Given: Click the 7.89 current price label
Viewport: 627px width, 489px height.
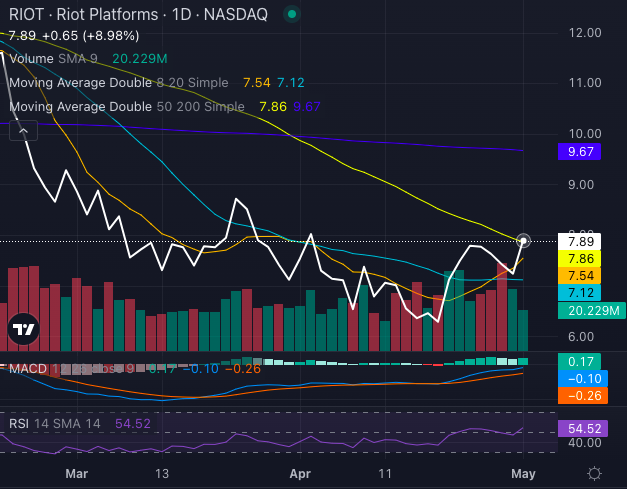Looking at the screenshot, I should point(579,242).
